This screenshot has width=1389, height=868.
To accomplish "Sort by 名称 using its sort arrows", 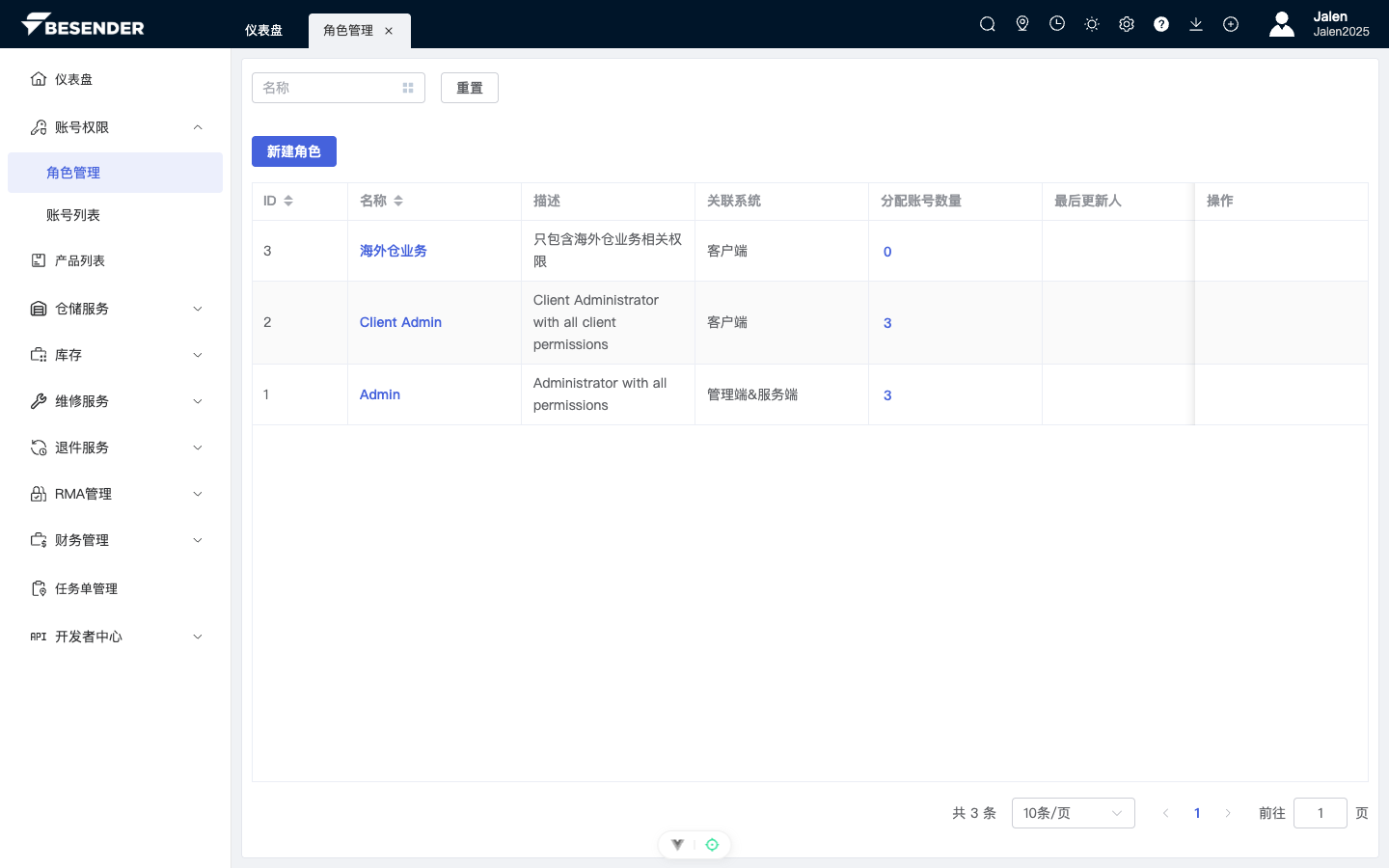I will point(398,201).
